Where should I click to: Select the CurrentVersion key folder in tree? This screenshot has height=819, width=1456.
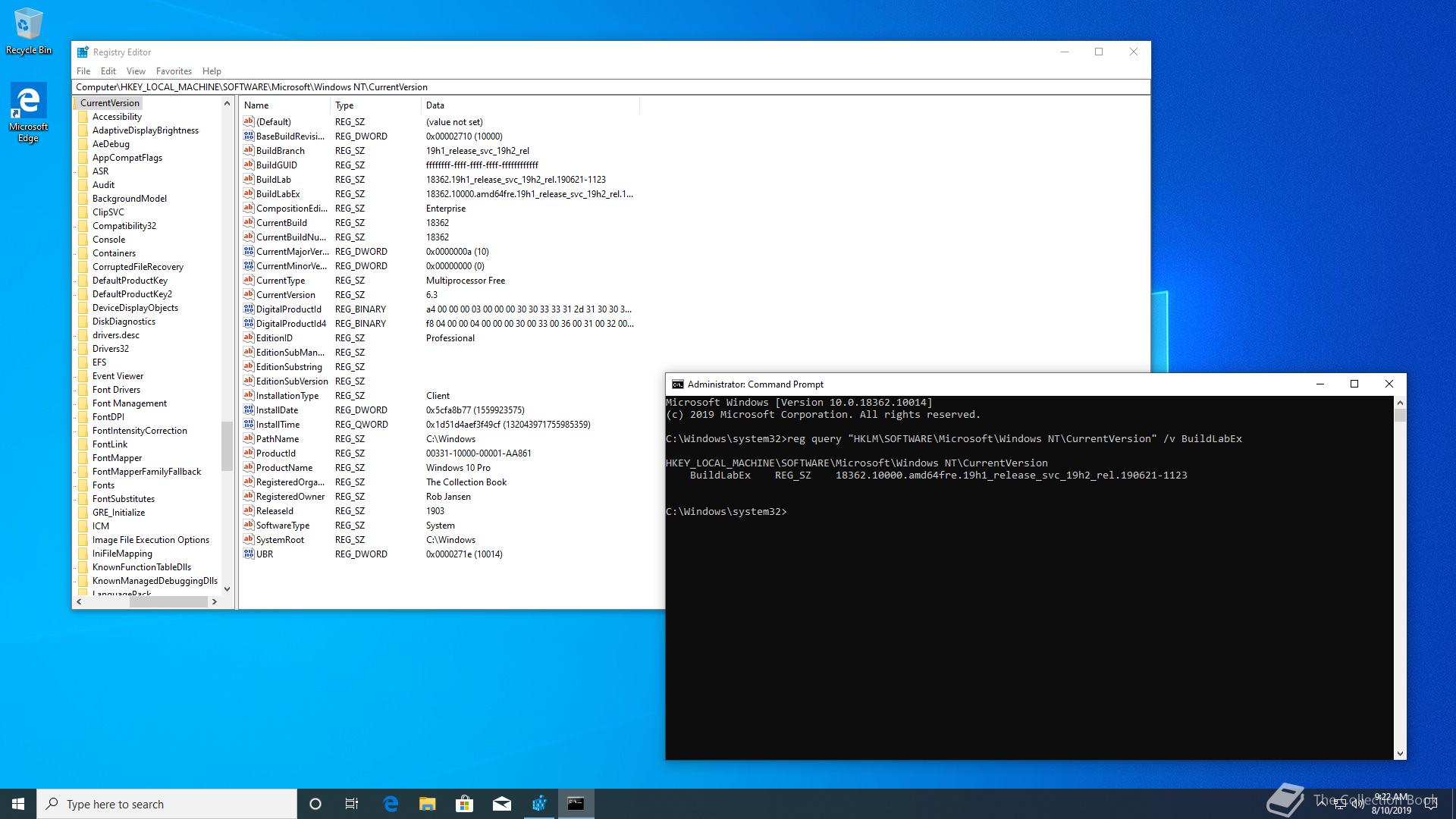(x=109, y=103)
